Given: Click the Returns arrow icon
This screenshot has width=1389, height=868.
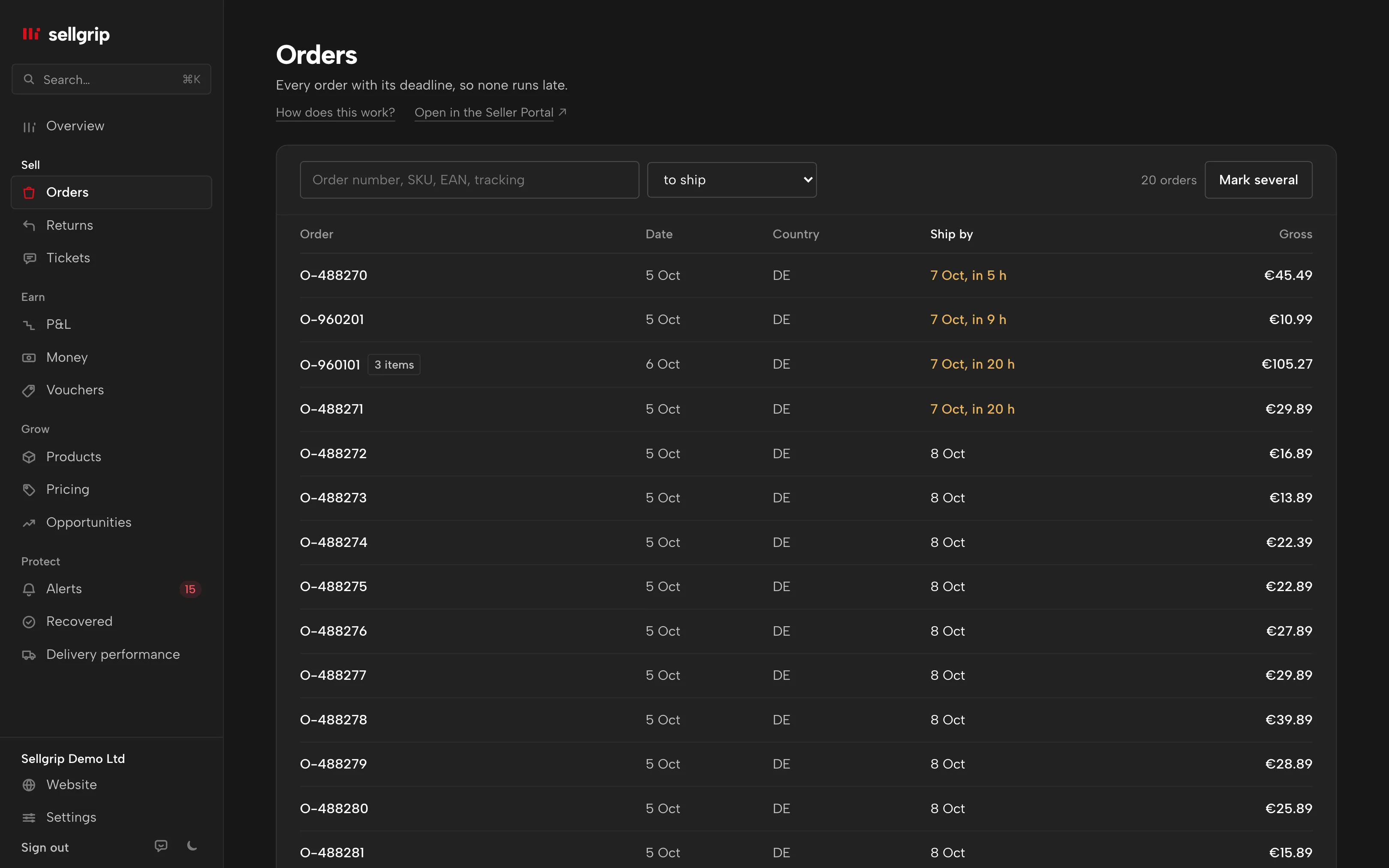Looking at the screenshot, I should 29,225.
